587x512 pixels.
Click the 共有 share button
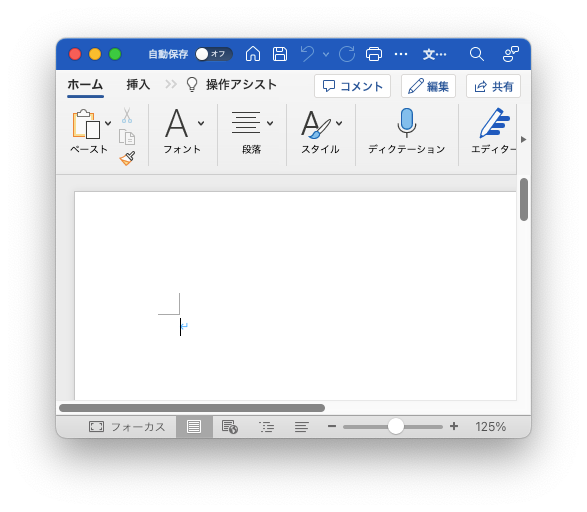(x=493, y=86)
